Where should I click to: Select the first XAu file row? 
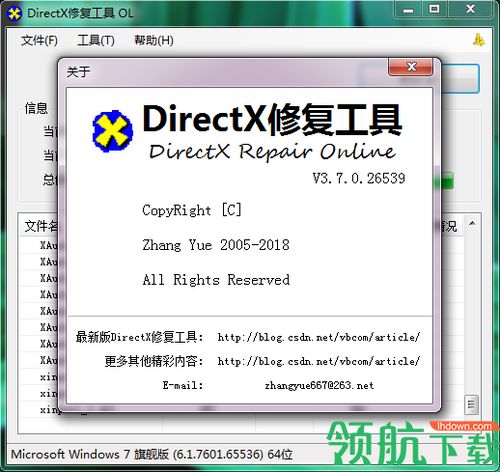[49, 246]
